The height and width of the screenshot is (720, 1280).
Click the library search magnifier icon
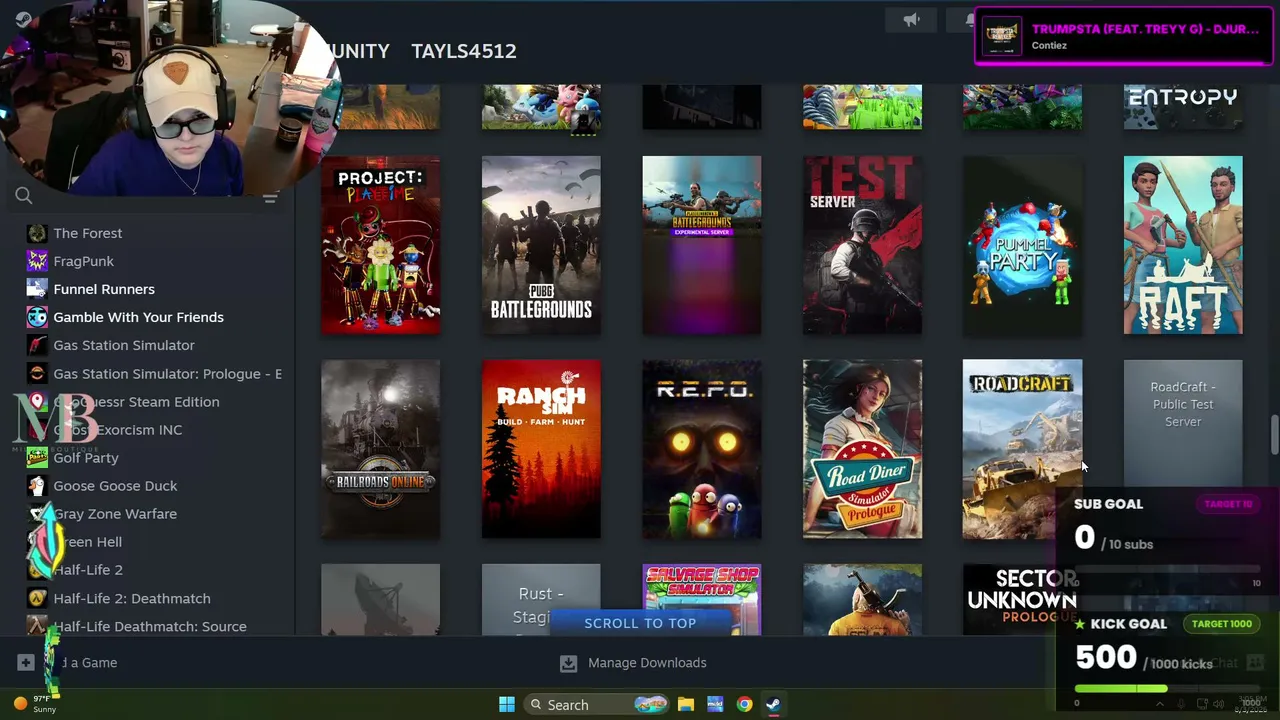(24, 196)
